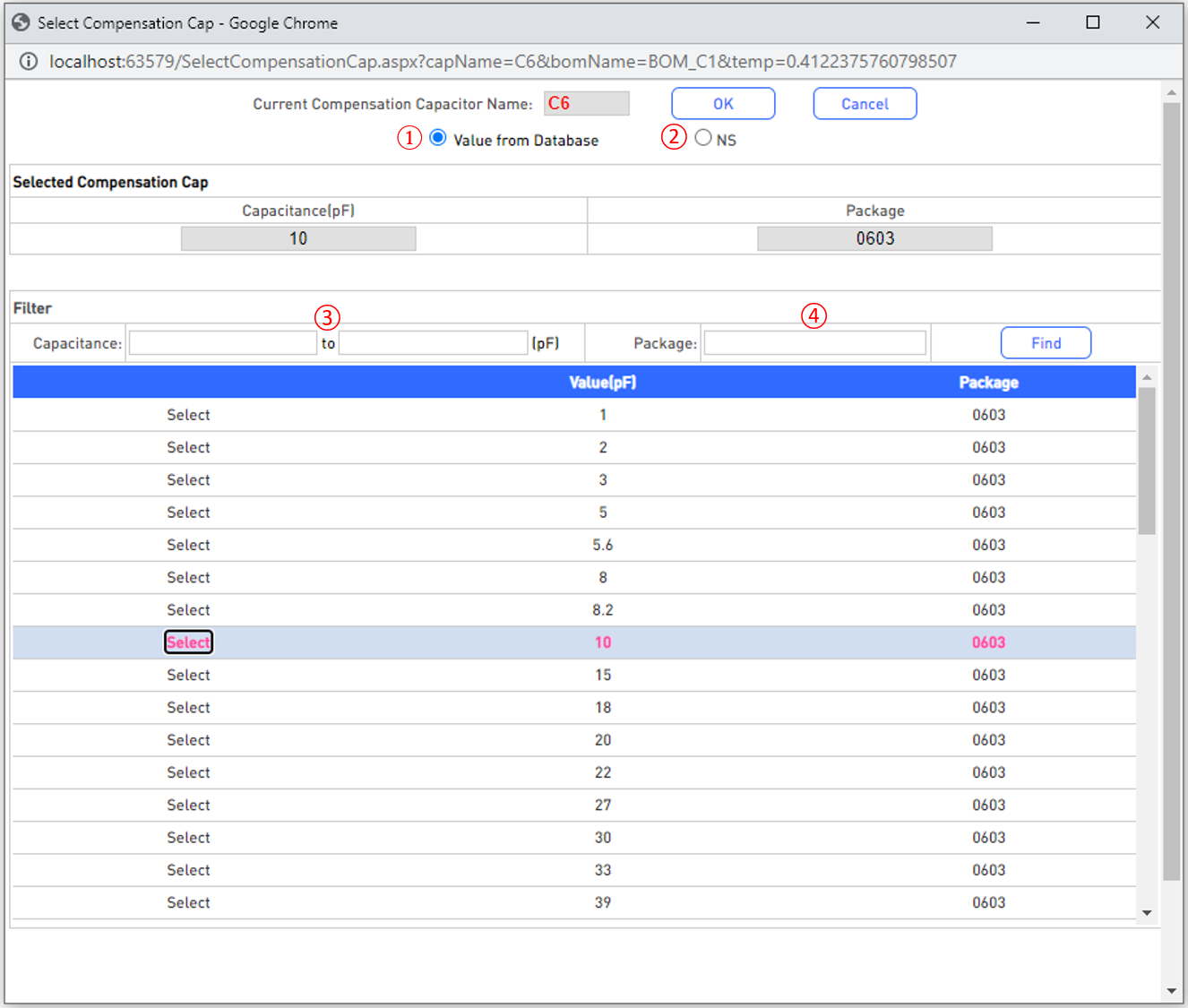Image resolution: width=1188 pixels, height=1008 pixels.
Task: Click highlighted Select link for 10 pF
Action: coord(188,642)
